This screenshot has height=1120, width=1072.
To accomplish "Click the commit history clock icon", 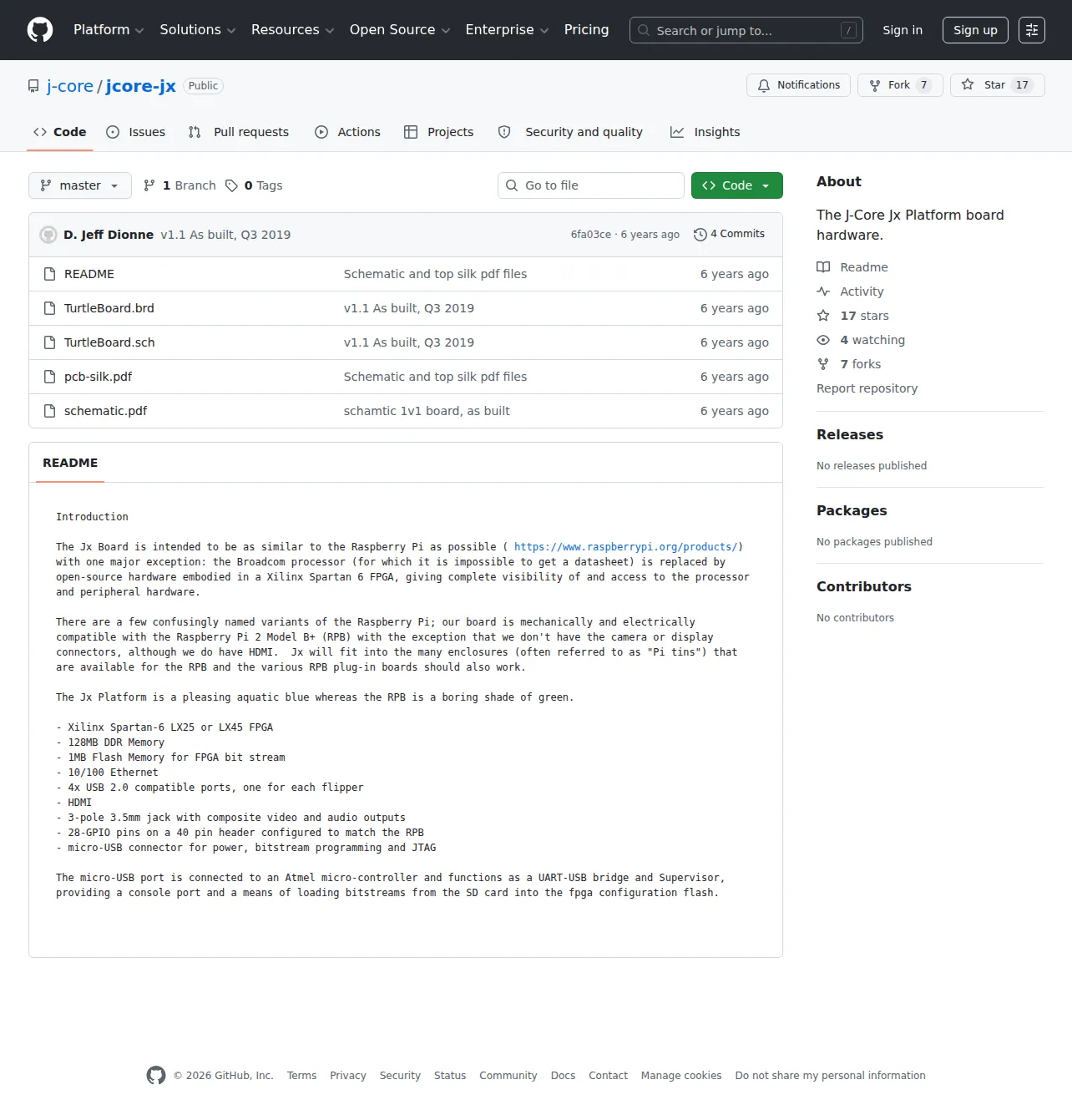I will pos(700,235).
